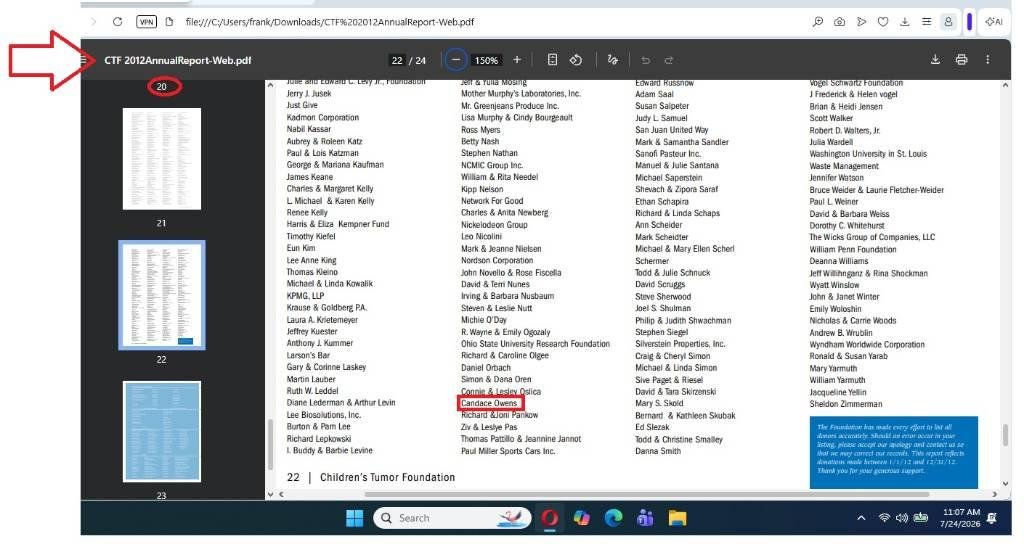Zoom out with the minus button
Viewport: 1024px width, 552px height.
tap(456, 60)
